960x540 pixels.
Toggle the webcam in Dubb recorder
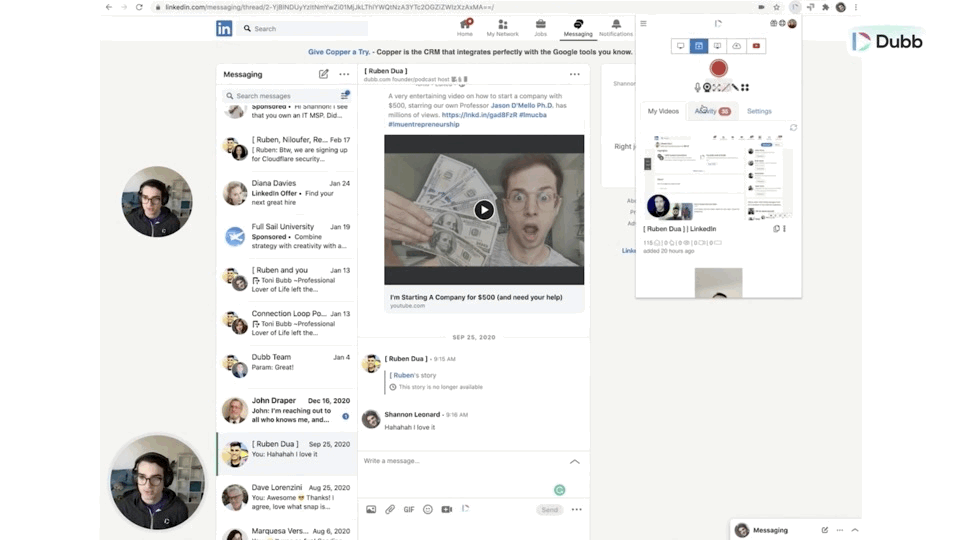(x=707, y=88)
